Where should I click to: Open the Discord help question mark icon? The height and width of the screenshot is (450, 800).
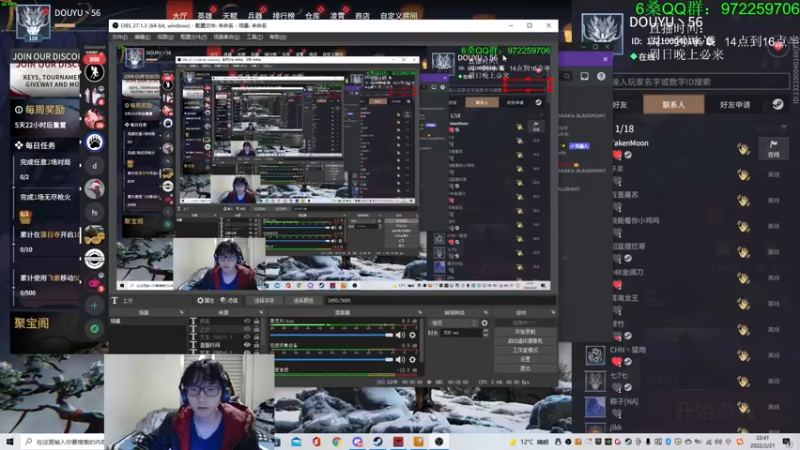(x=601, y=77)
